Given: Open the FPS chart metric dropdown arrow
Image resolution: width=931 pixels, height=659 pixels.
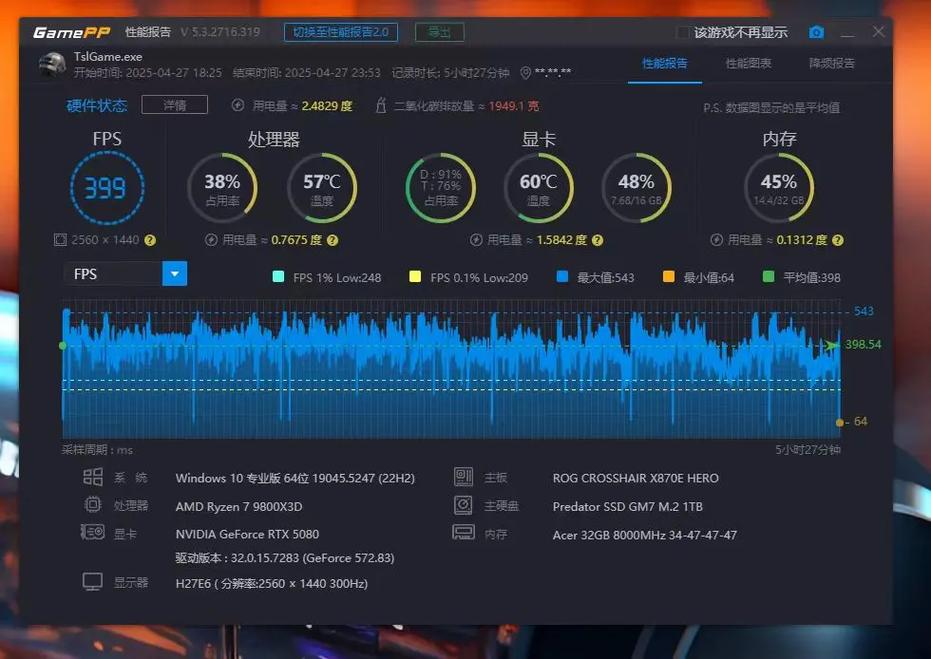Looking at the screenshot, I should [174, 273].
